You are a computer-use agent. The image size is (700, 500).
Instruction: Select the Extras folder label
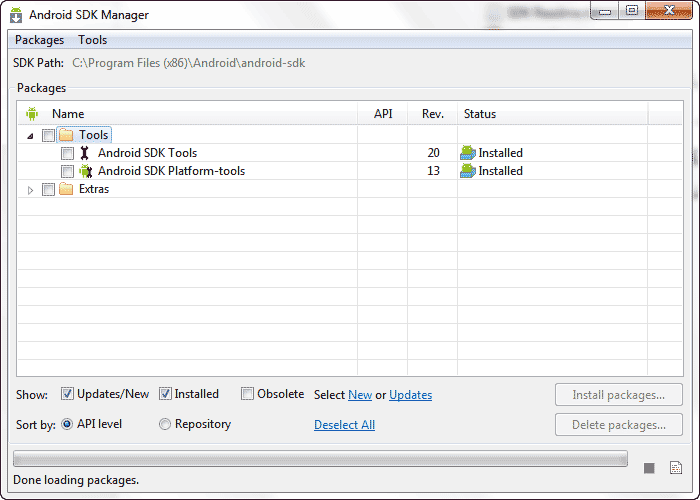point(94,189)
